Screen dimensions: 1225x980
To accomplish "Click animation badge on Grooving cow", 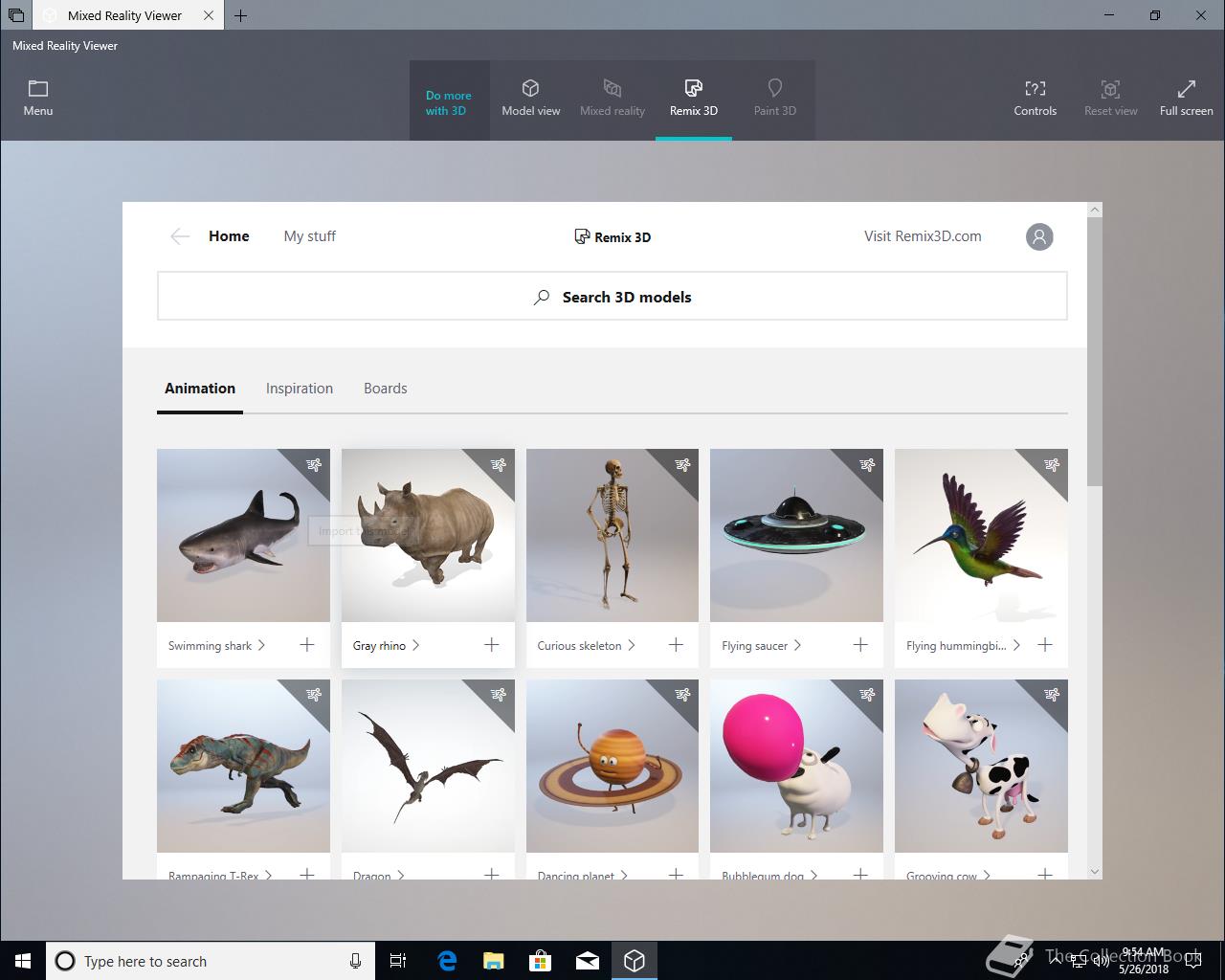I will click(1052, 696).
